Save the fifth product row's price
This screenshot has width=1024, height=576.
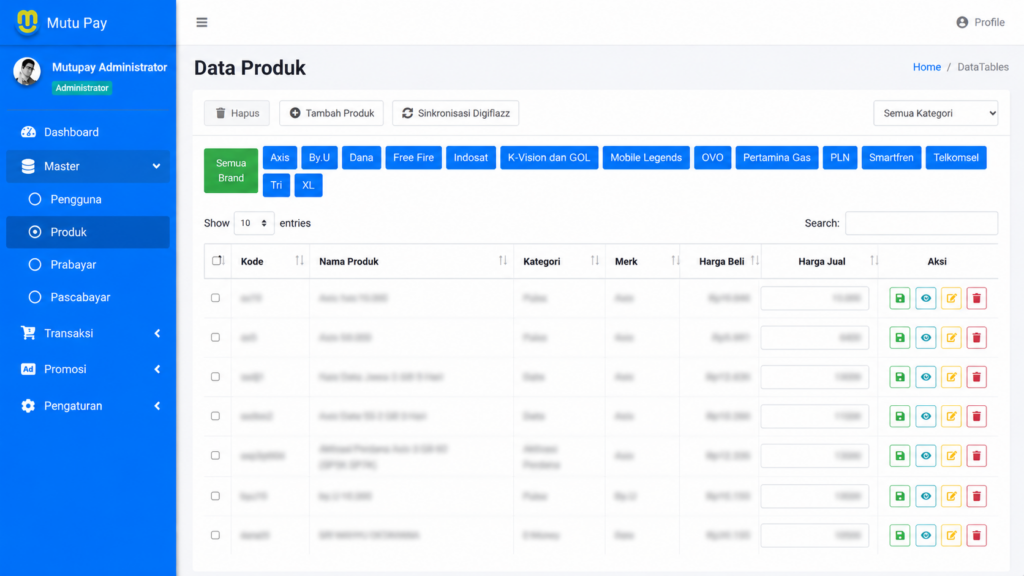coord(899,456)
